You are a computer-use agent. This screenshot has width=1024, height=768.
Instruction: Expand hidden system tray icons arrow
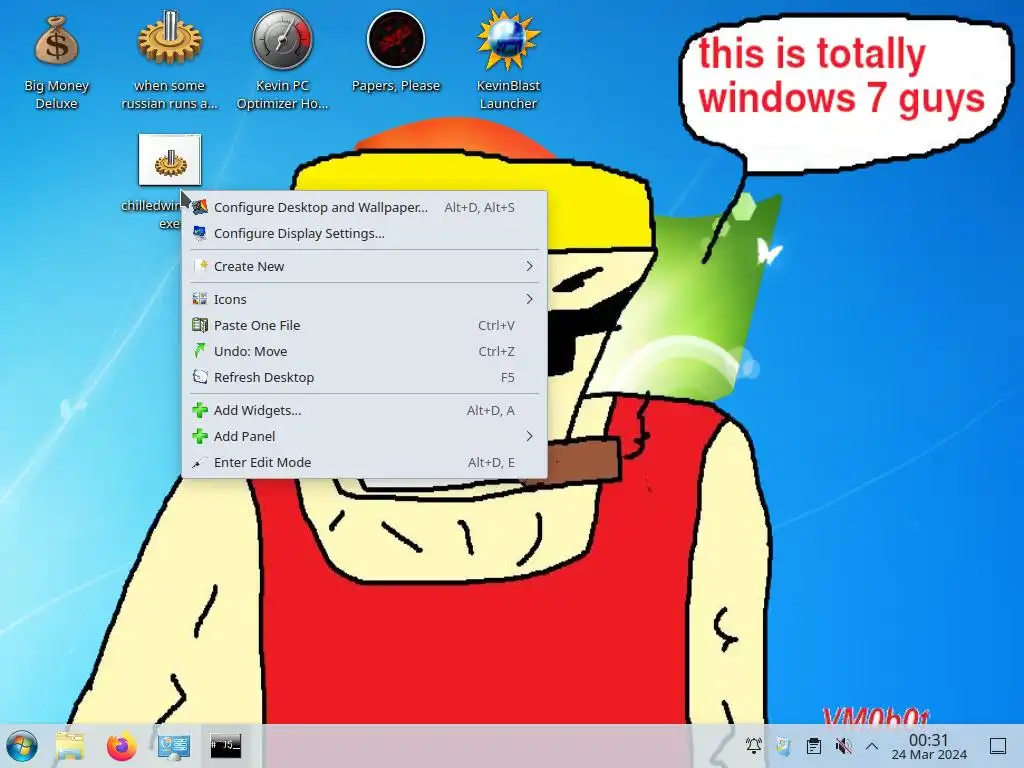[x=872, y=746]
